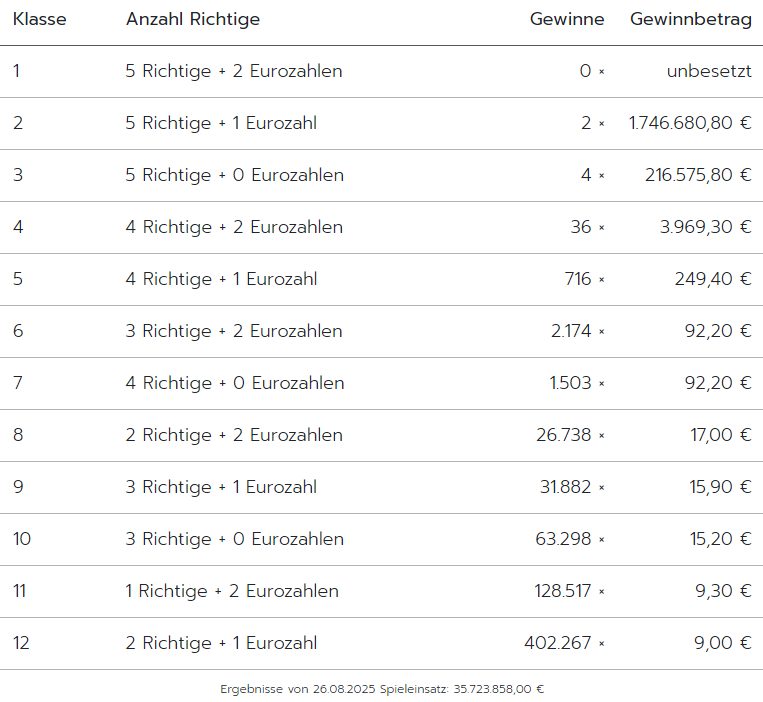Click the Anzahl Richtige column header
The height and width of the screenshot is (702, 763).
point(193,19)
